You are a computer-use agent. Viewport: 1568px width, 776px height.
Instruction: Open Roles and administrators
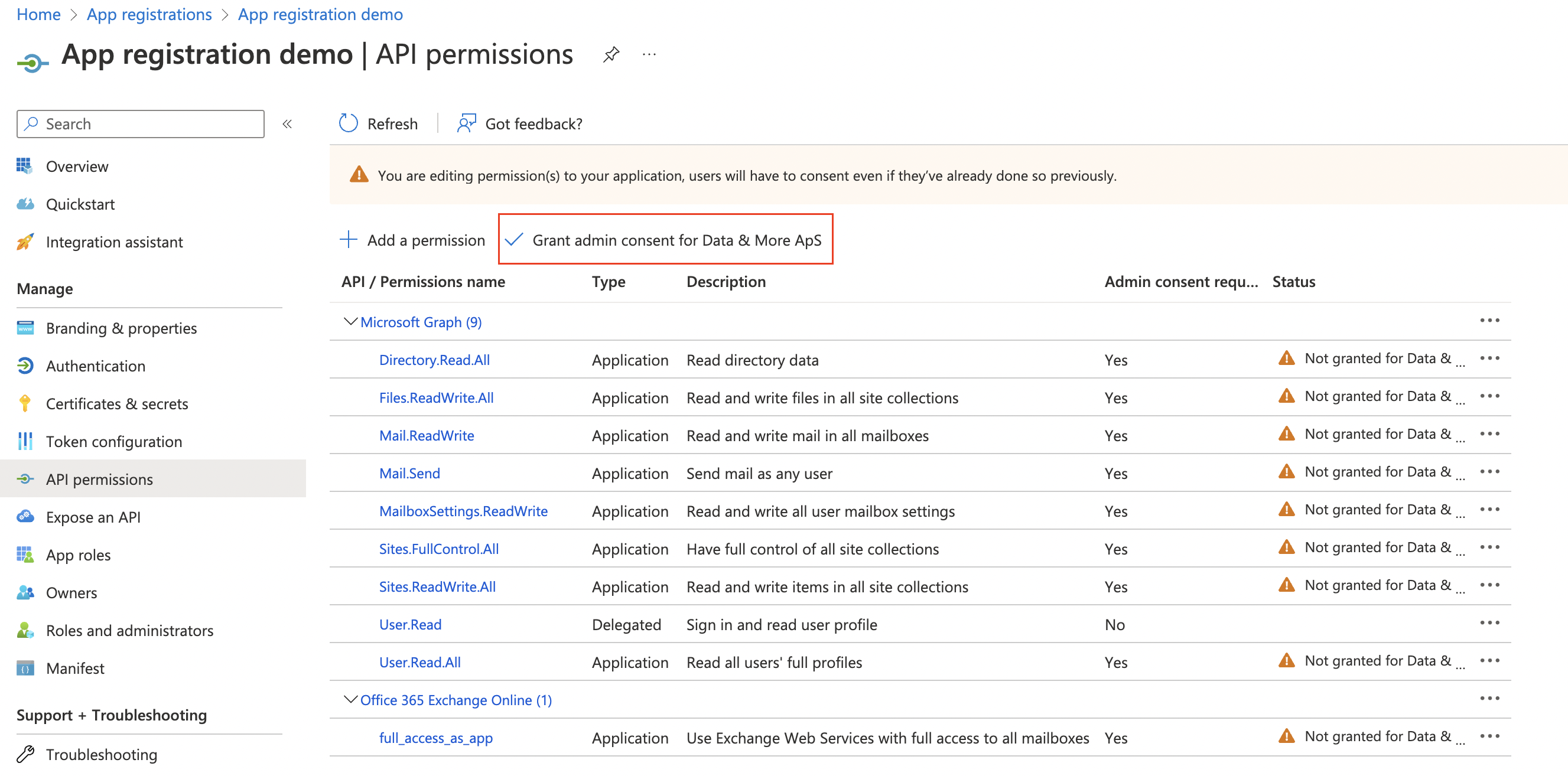129,630
